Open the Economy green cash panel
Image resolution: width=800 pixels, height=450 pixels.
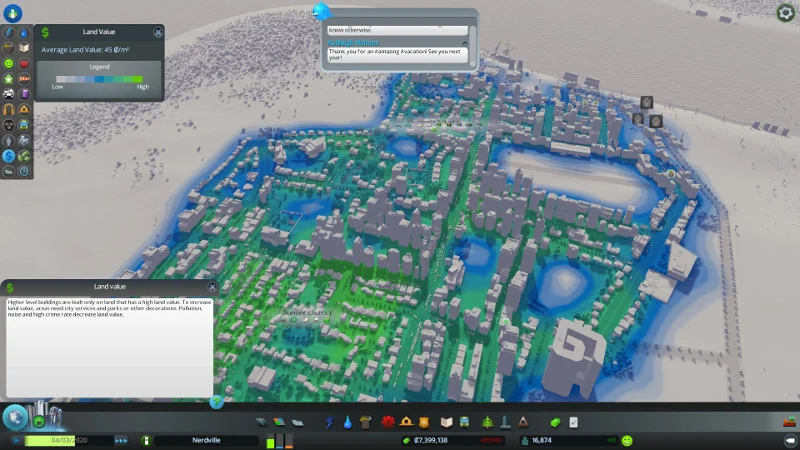coord(555,422)
